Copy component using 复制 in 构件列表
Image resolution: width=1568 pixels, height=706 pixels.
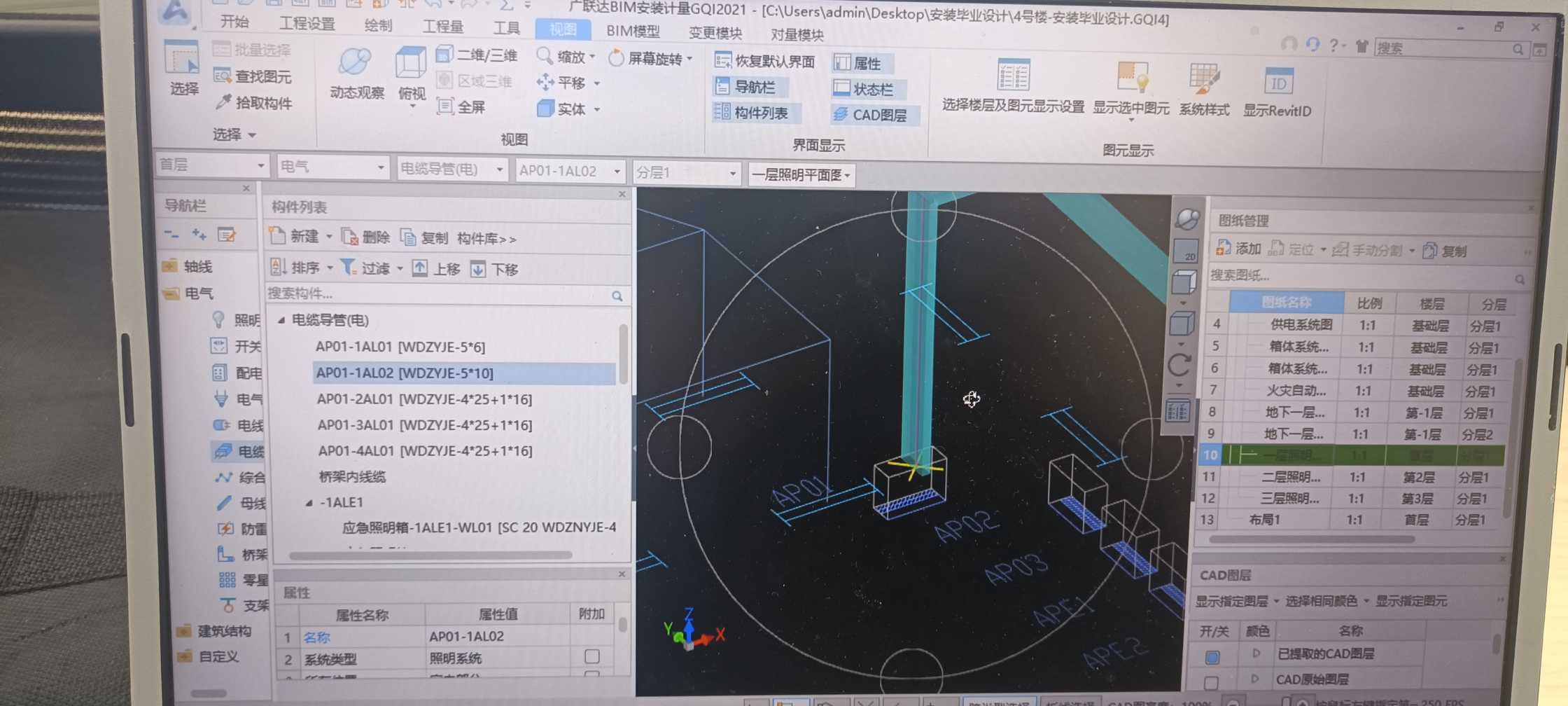(x=424, y=238)
